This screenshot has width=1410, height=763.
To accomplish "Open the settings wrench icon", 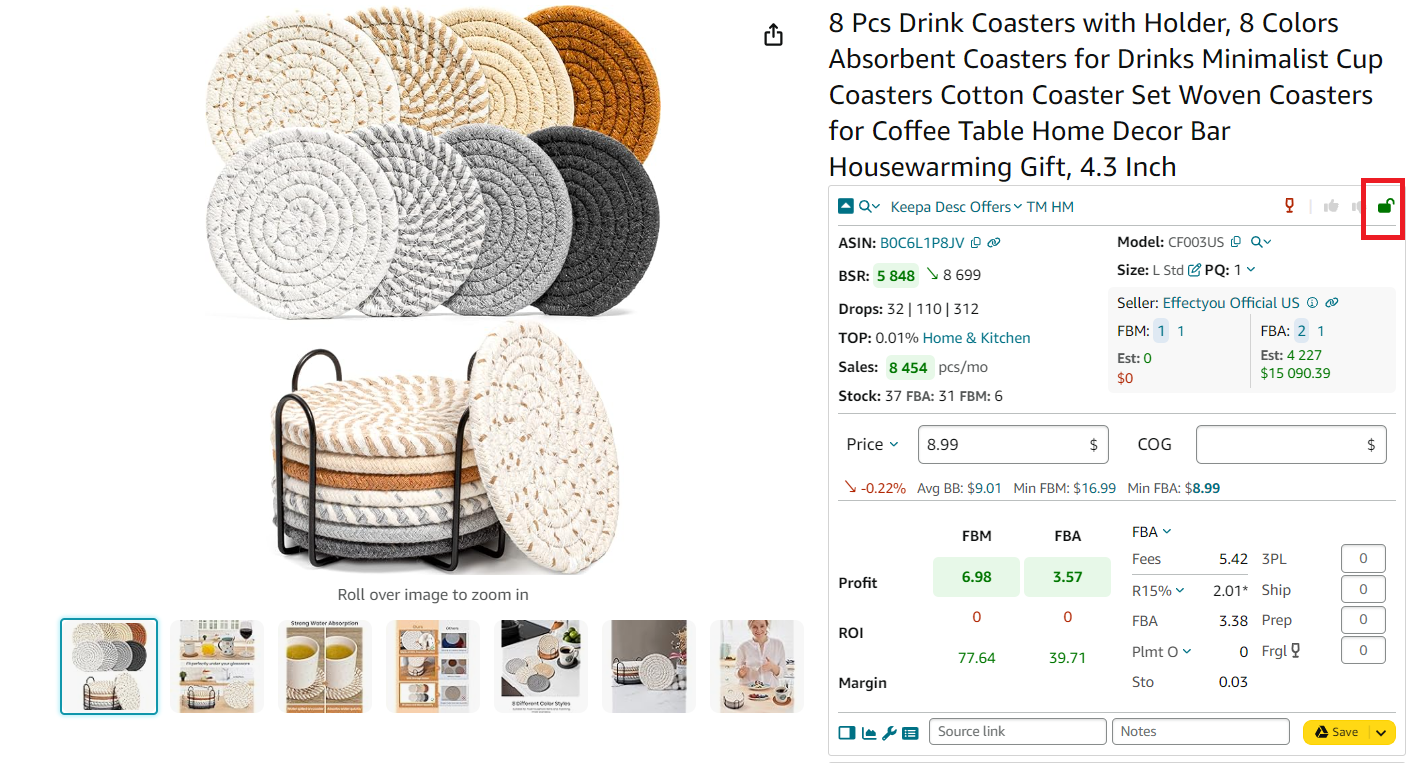I will (889, 733).
